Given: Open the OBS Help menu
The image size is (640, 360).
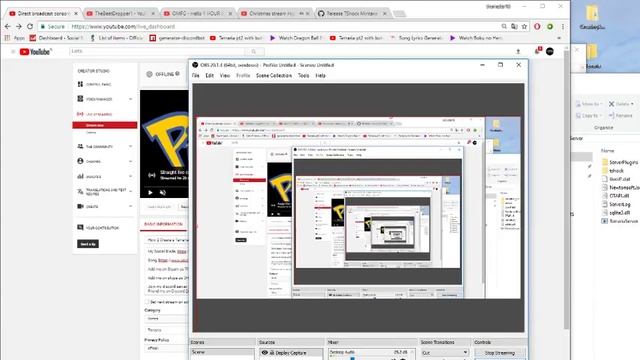Looking at the screenshot, I should (x=320, y=76).
